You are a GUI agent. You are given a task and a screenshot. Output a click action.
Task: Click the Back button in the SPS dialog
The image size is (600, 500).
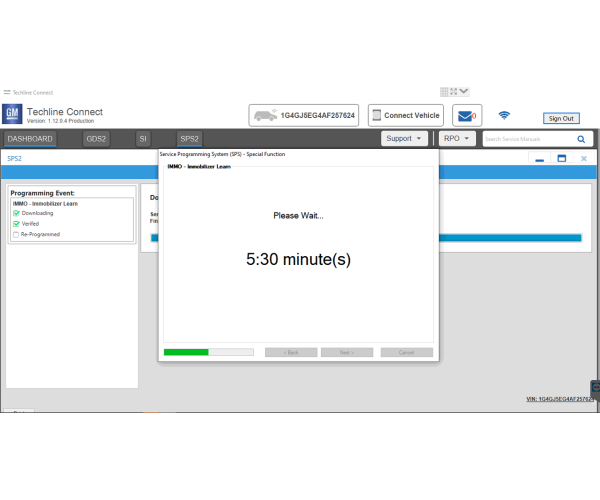pyautogui.click(x=291, y=352)
